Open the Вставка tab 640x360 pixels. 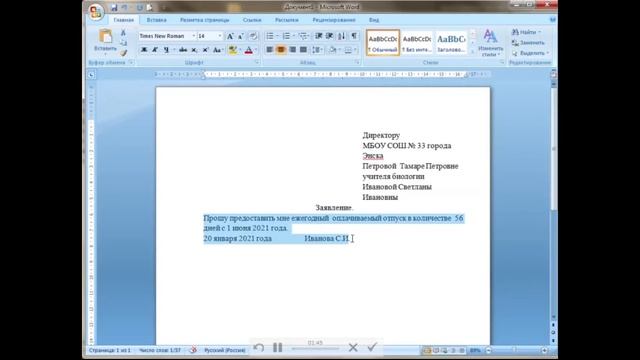(x=156, y=20)
